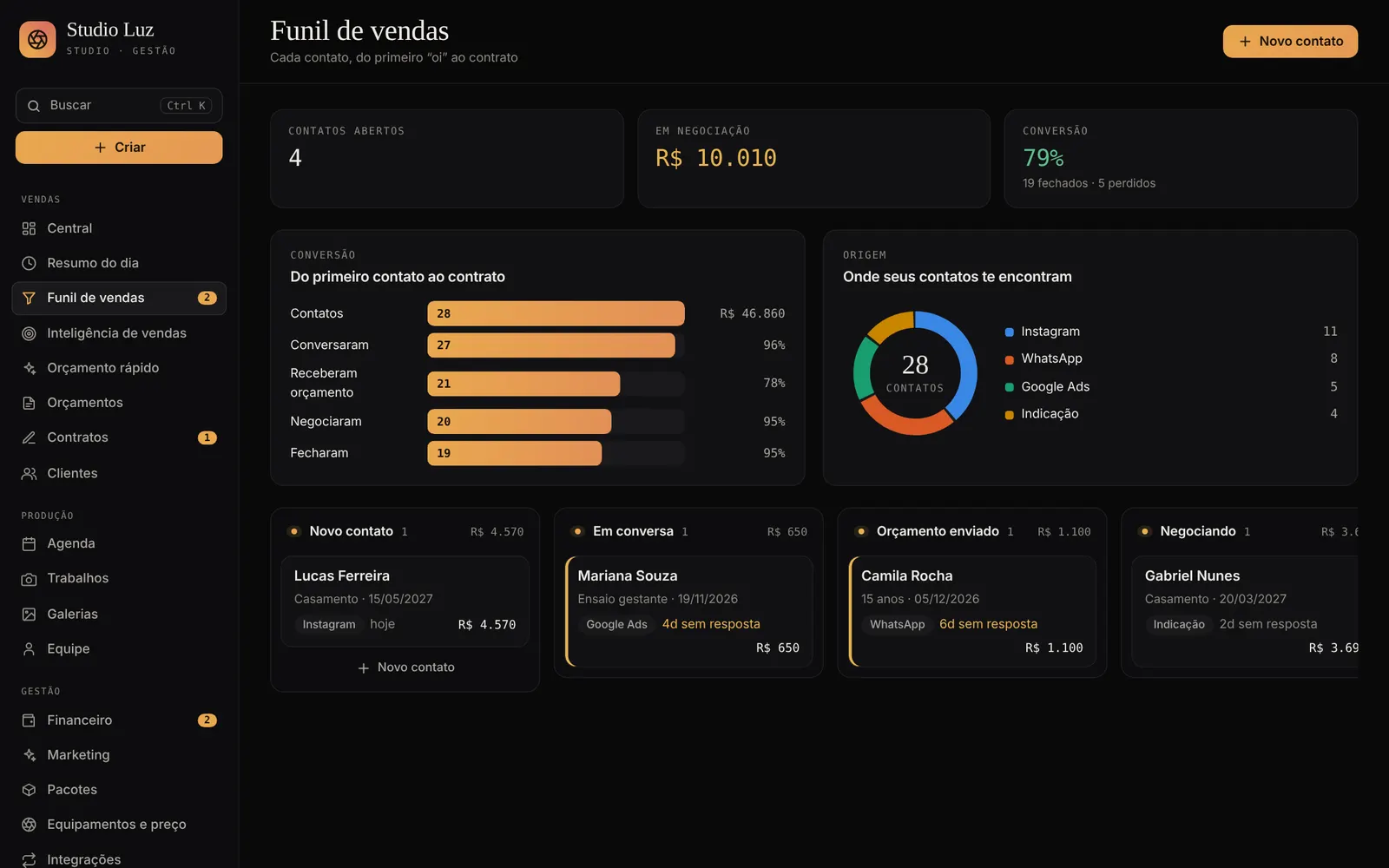The width and height of the screenshot is (1389, 868).
Task: Click the 6d sem resposta text
Action: point(988,624)
